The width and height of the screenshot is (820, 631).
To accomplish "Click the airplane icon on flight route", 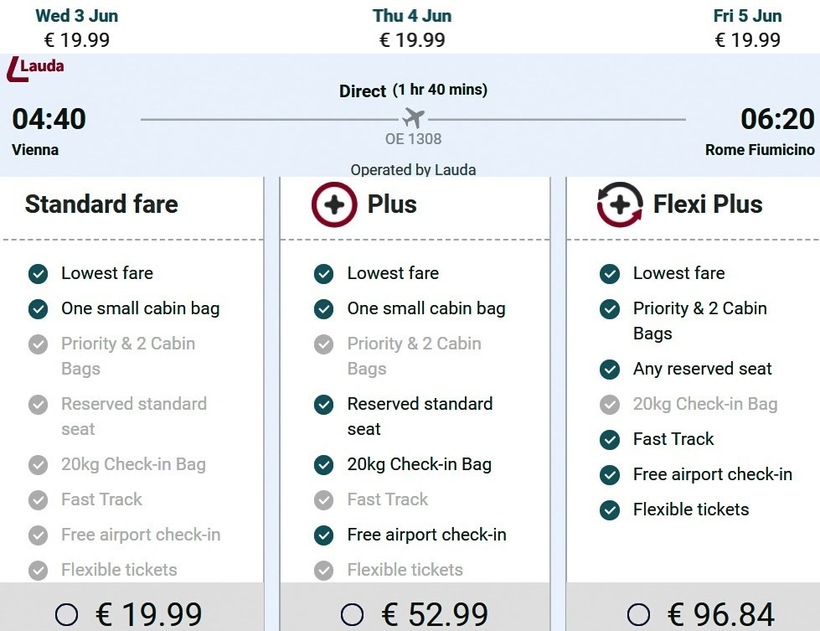I will tap(413, 118).
